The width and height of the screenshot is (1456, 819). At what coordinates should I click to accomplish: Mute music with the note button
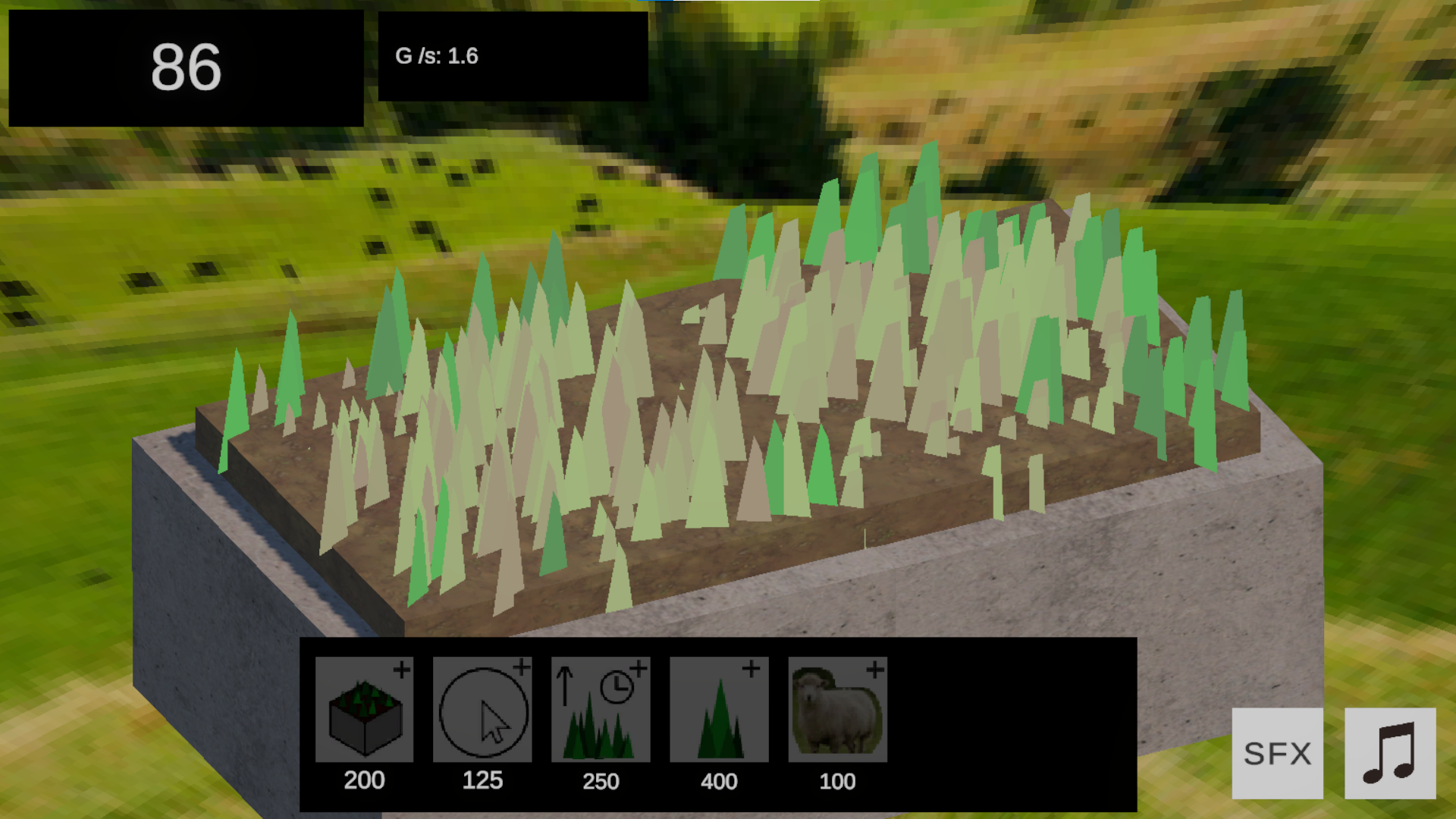(1389, 753)
